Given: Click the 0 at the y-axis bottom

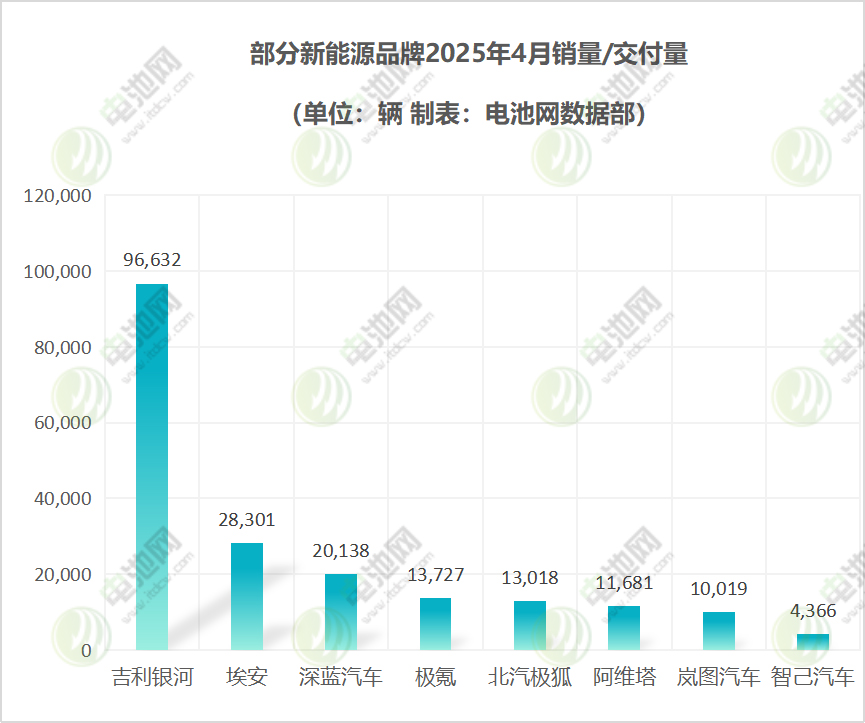Looking at the screenshot, I should 86,648.
